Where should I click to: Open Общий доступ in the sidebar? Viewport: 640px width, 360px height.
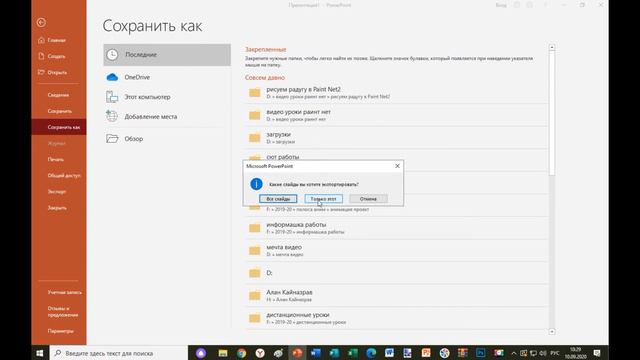click(64, 176)
